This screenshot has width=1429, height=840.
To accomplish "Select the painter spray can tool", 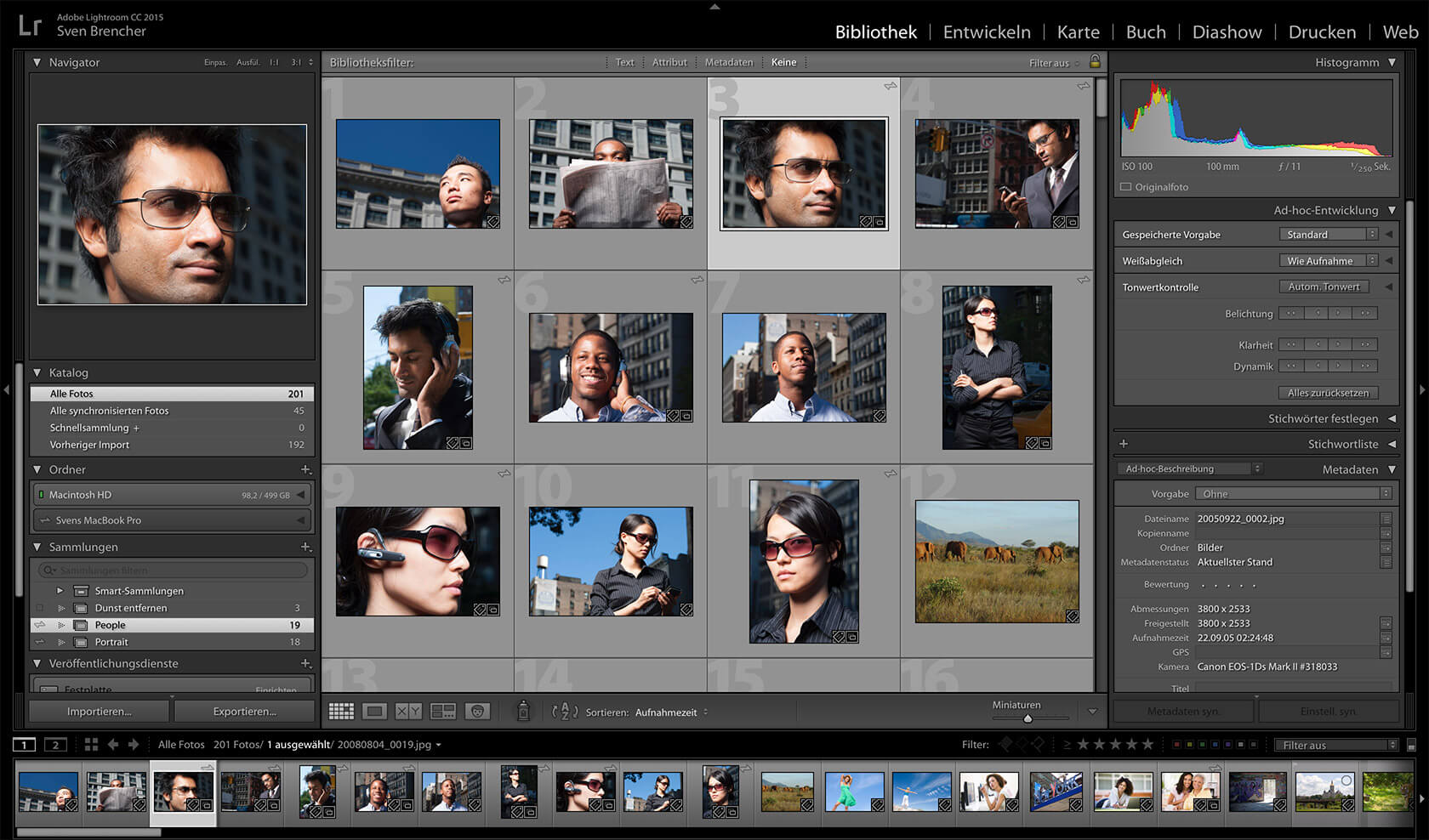I will (523, 712).
